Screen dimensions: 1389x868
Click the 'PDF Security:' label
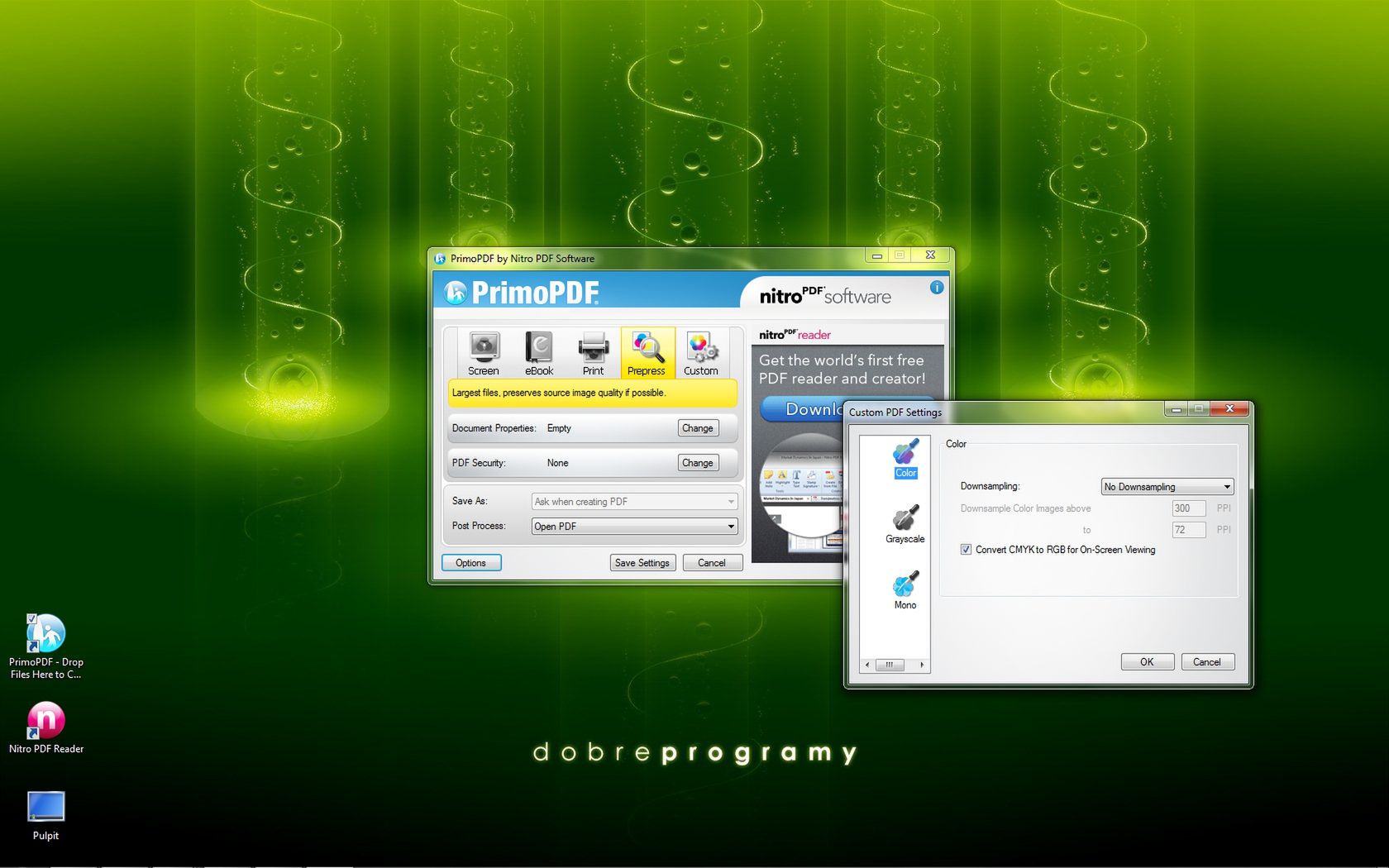coord(479,463)
